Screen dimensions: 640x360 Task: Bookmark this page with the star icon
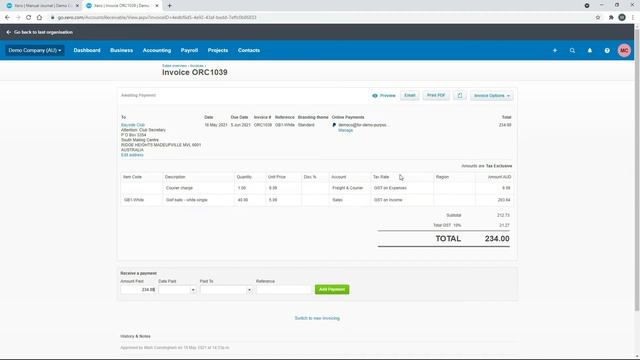[598, 18]
